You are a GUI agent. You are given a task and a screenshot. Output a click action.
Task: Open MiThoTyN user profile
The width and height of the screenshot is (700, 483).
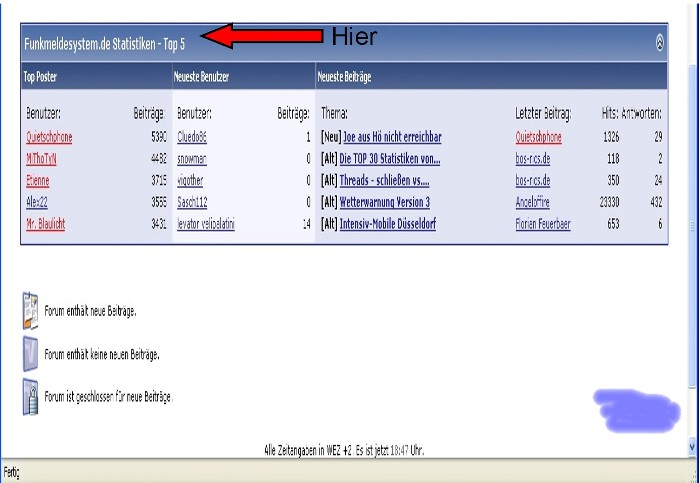42,159
